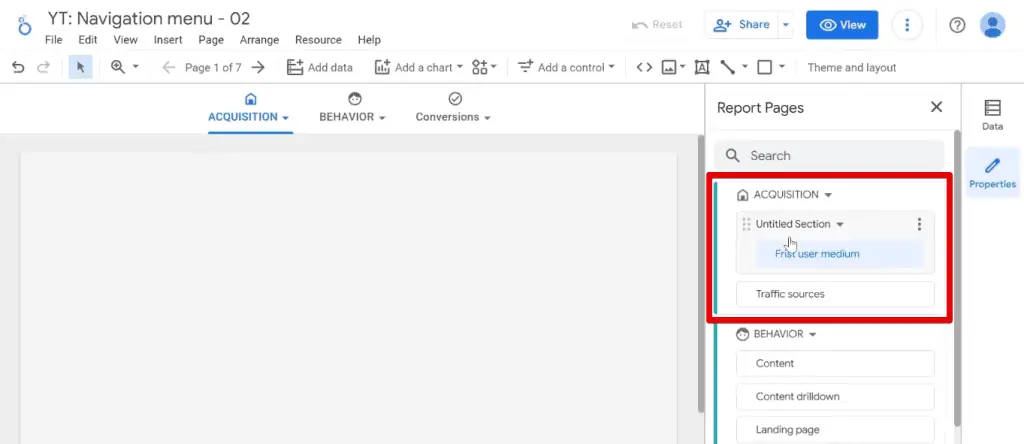Open the Arrange menu

pyautogui.click(x=259, y=40)
